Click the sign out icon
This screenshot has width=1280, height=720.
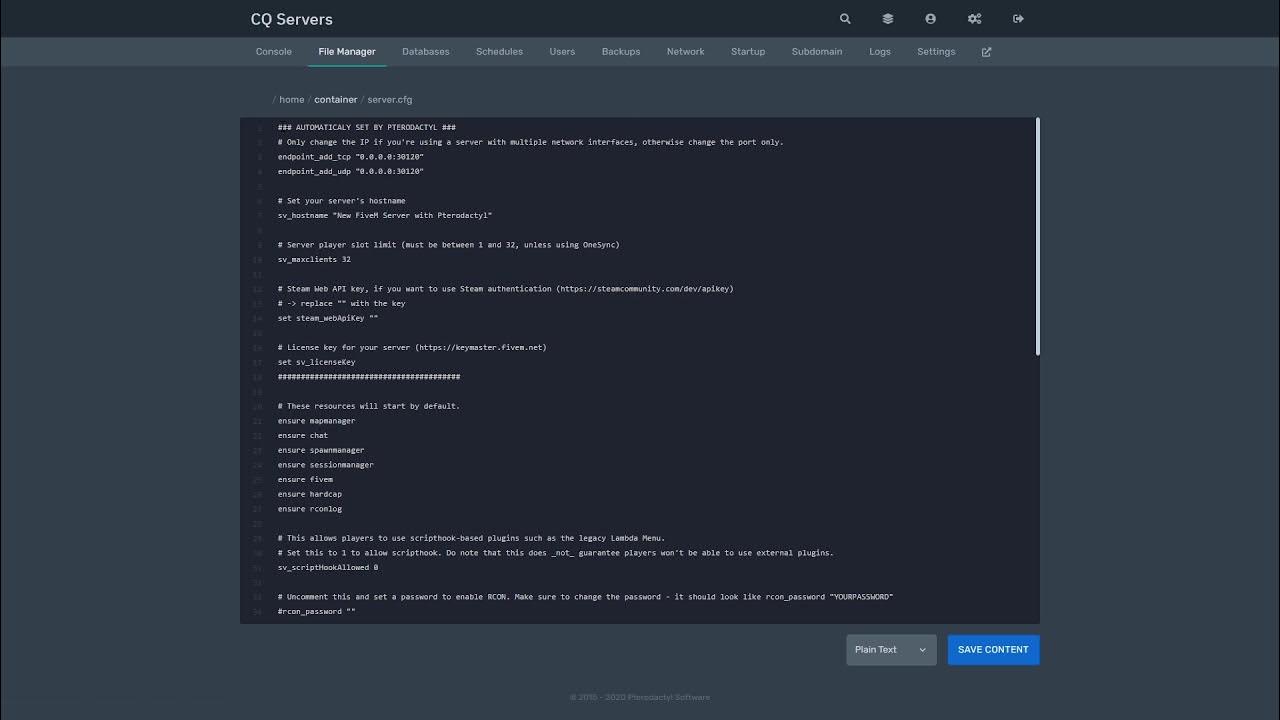pyautogui.click(x=1018, y=19)
